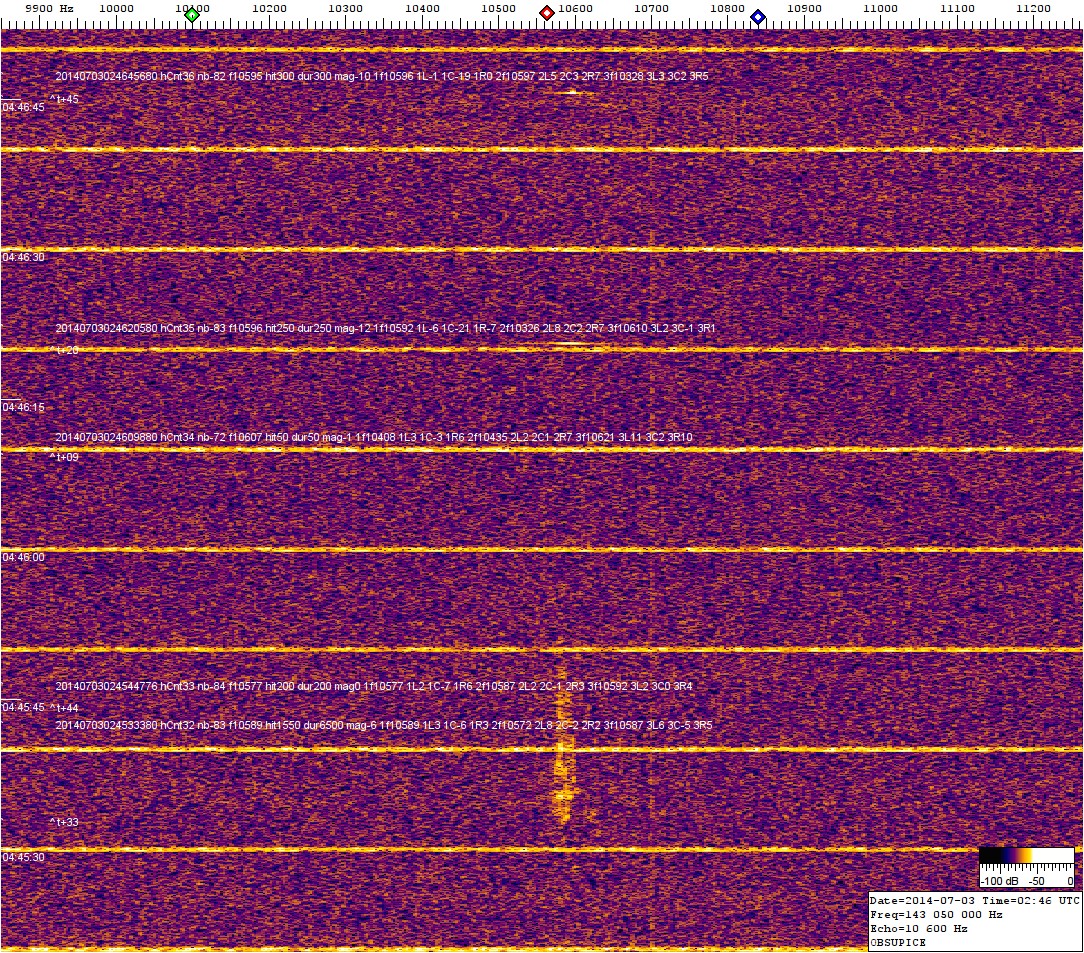
Task: Click the 04:46:30 time label
Action: click(24, 257)
